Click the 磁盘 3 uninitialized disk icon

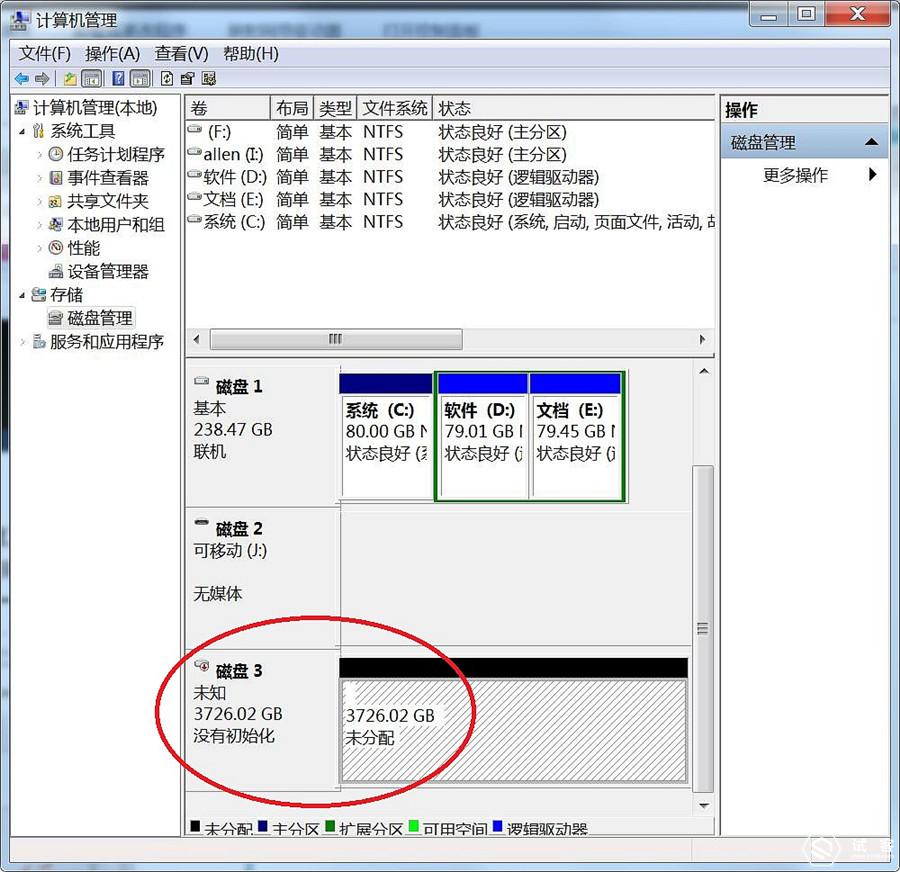point(202,666)
